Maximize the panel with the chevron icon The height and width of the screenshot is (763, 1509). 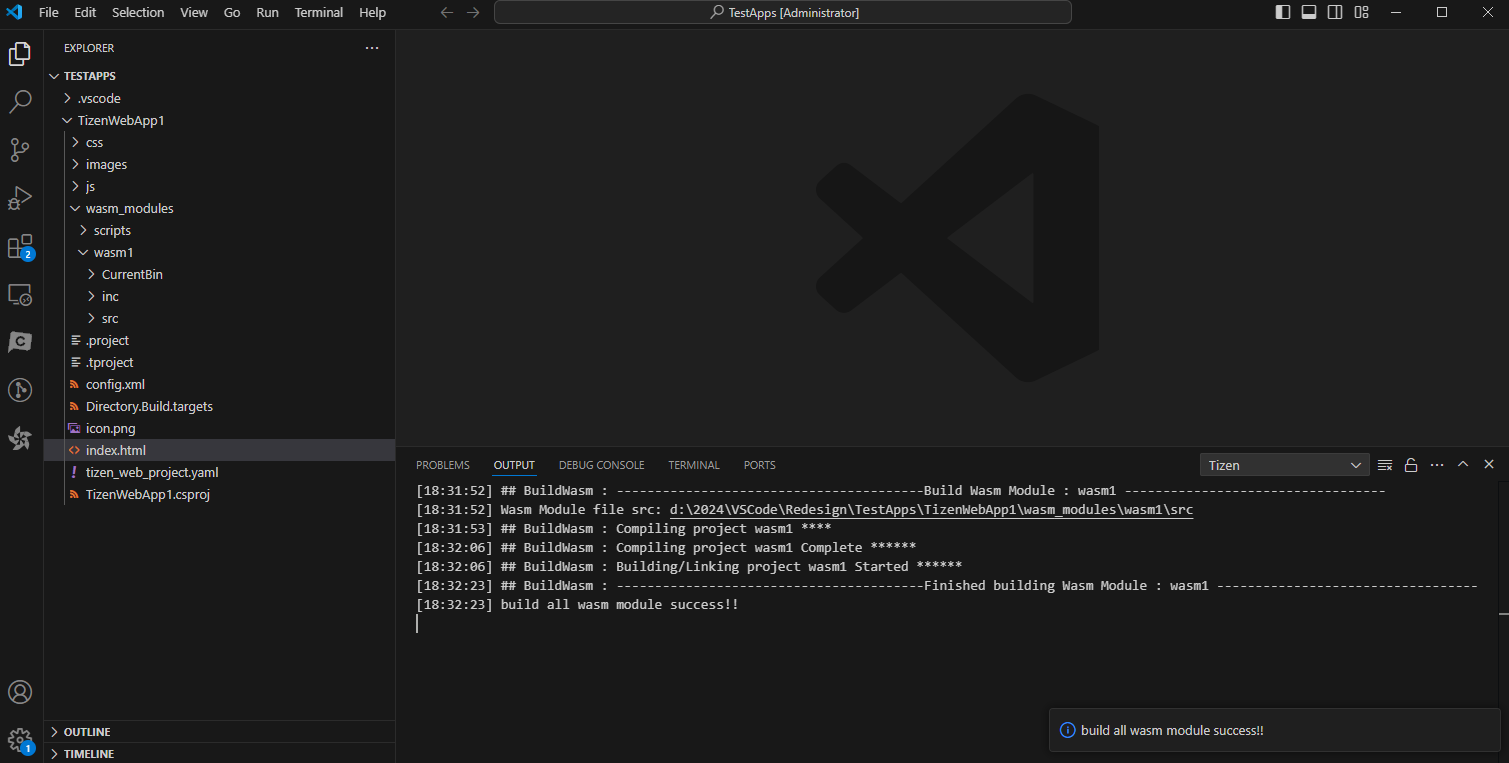tap(1463, 464)
